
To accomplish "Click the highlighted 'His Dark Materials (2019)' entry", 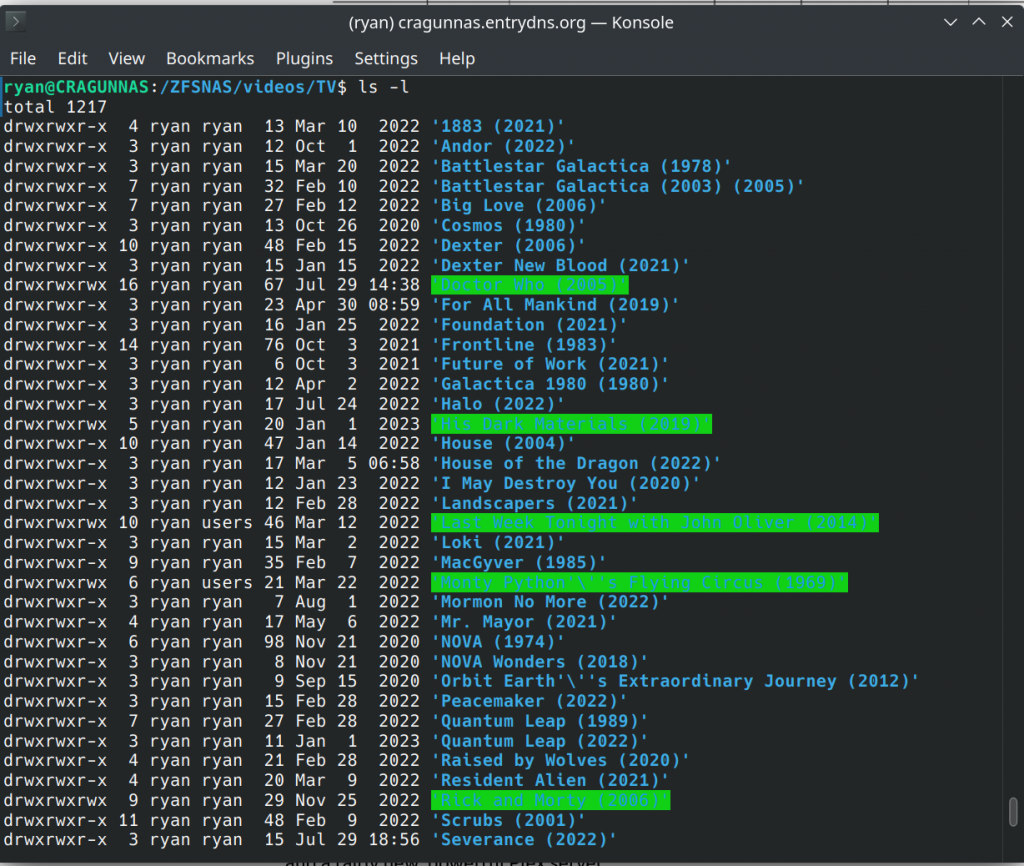I will click(571, 424).
